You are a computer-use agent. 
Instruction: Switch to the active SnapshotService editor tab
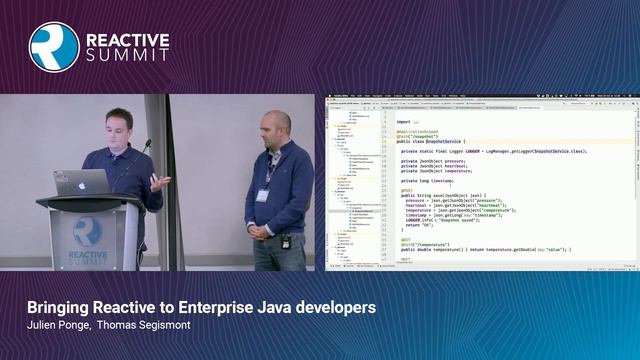(531, 108)
